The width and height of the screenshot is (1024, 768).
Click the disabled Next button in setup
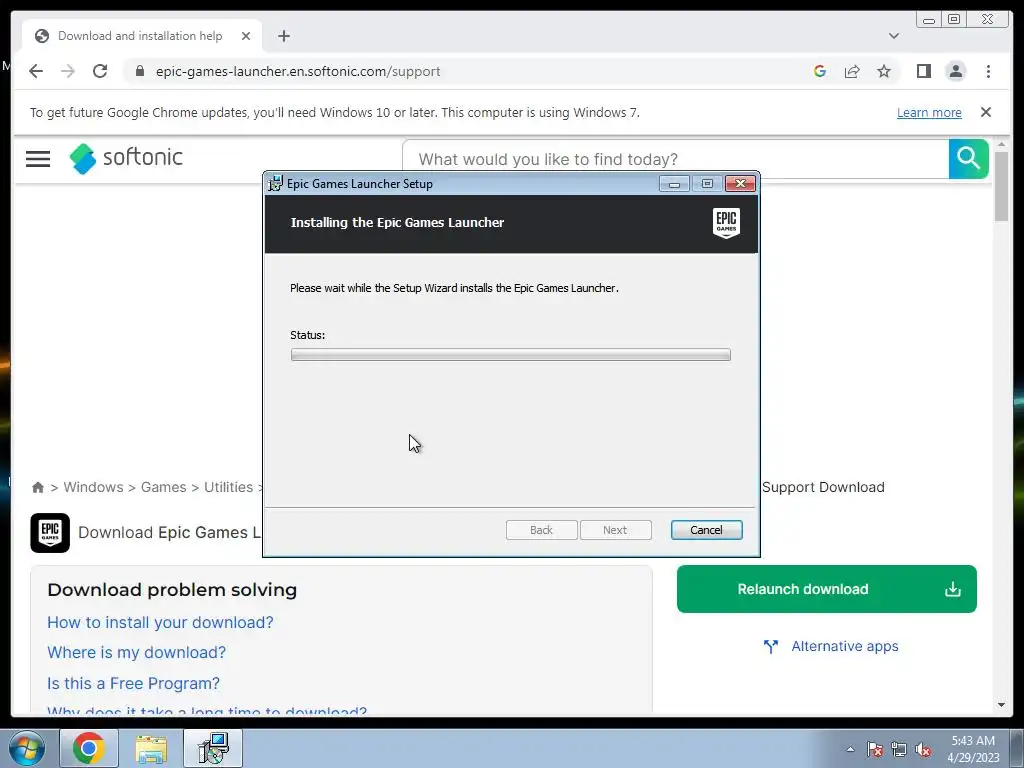click(615, 530)
